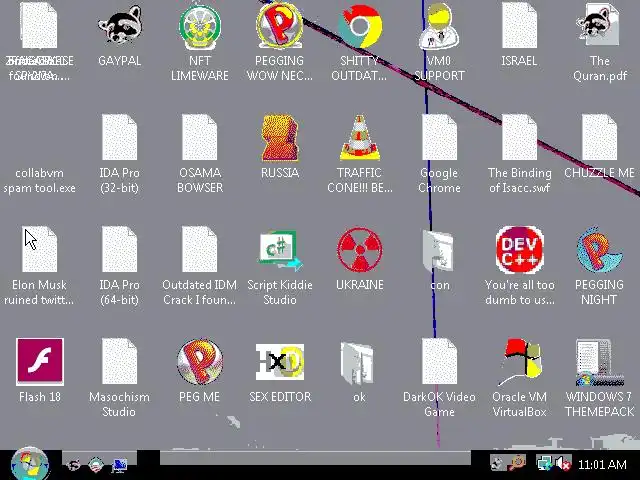Click the gray taskbar window button
640x480 pixels.
pos(315,458)
